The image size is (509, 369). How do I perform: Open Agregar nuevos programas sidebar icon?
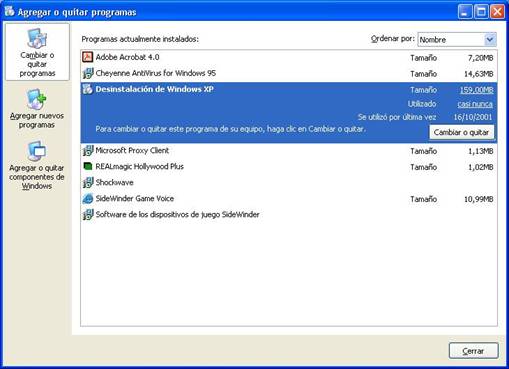[x=37, y=99]
